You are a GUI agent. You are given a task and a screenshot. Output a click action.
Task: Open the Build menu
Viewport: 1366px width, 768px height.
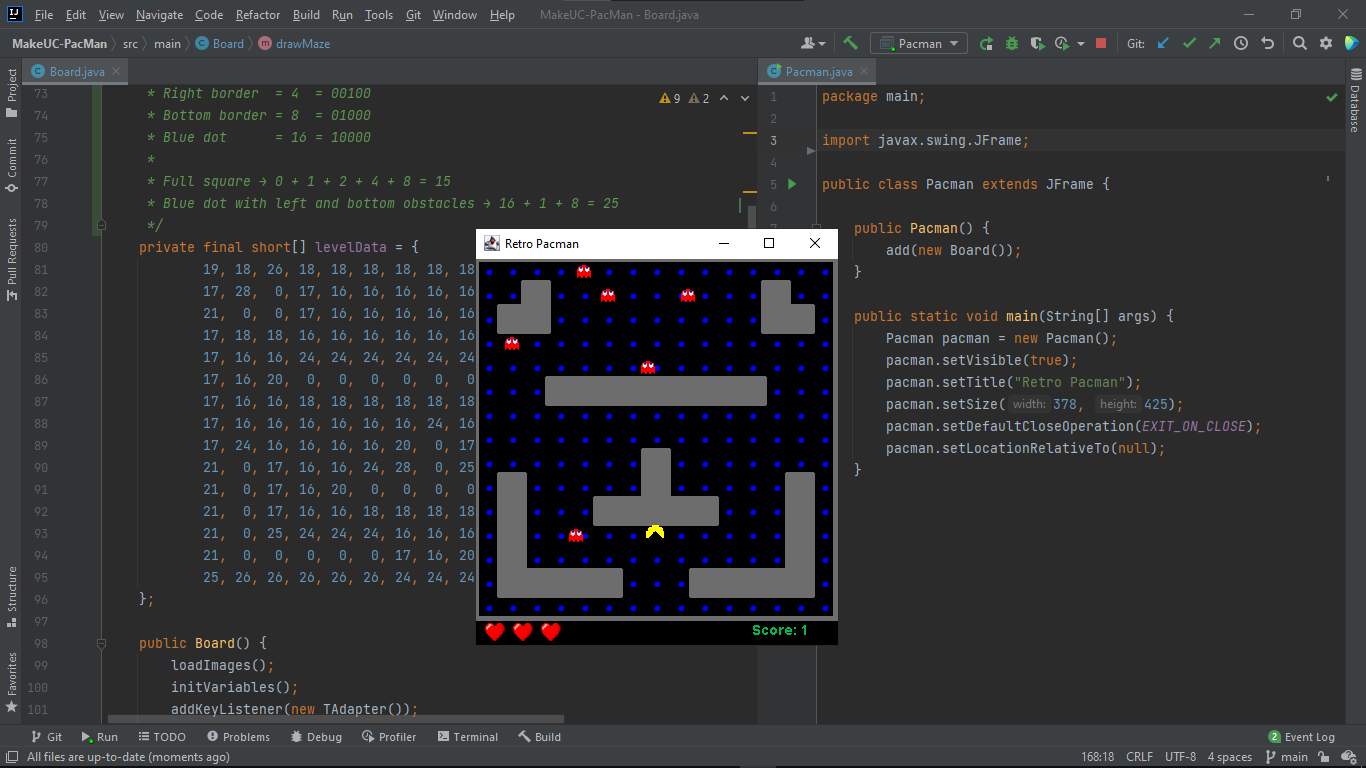point(307,15)
